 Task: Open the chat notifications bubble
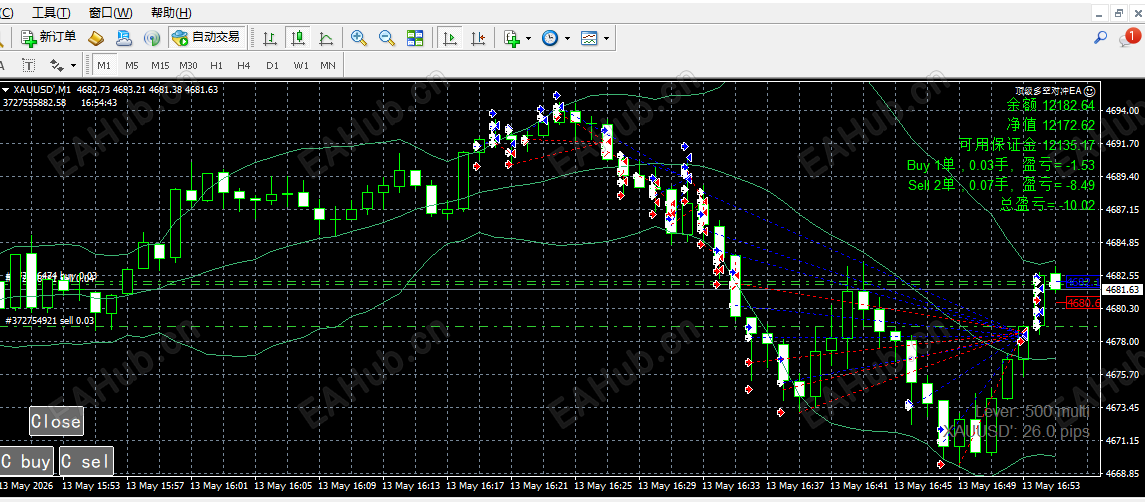pos(1128,38)
